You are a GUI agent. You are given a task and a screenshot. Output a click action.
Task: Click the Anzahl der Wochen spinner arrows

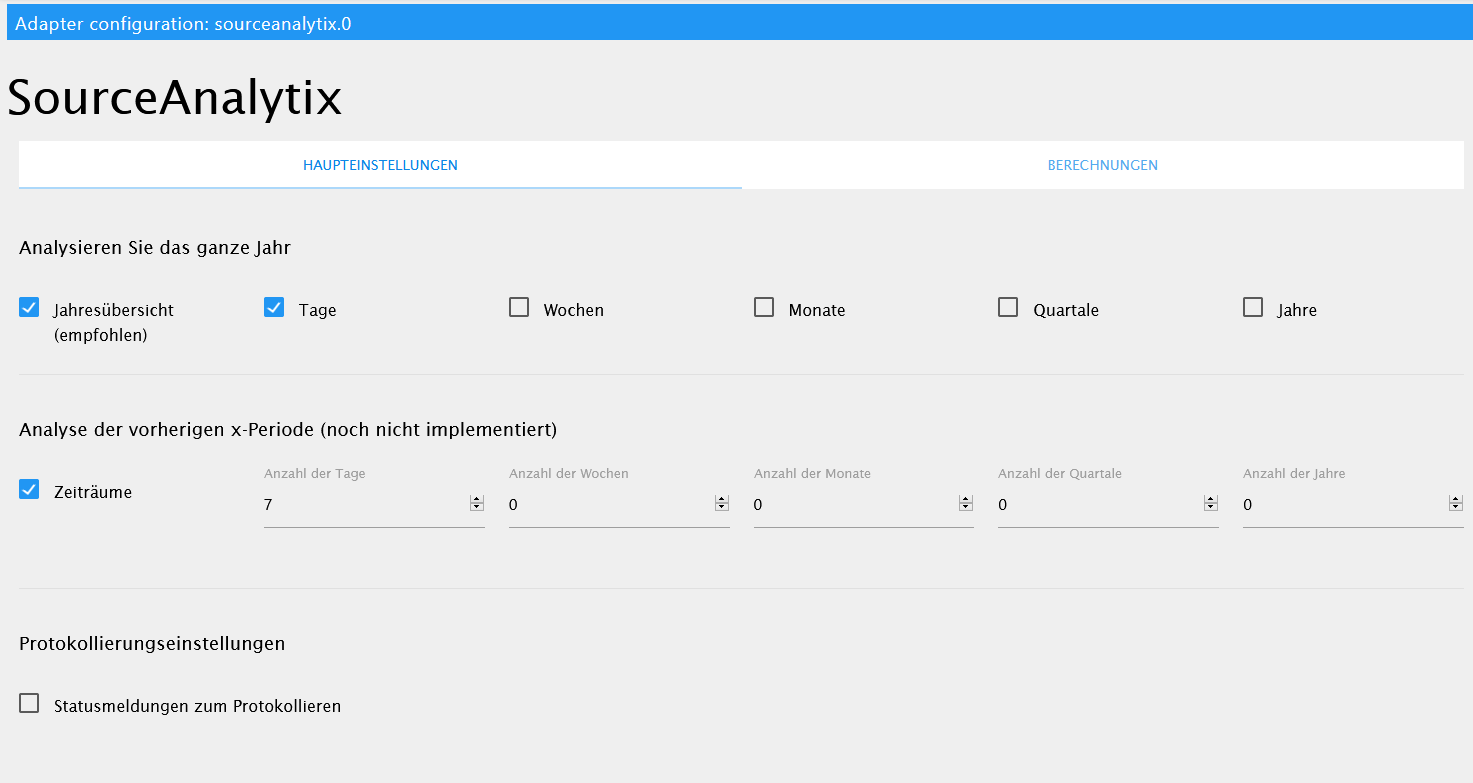coord(722,504)
